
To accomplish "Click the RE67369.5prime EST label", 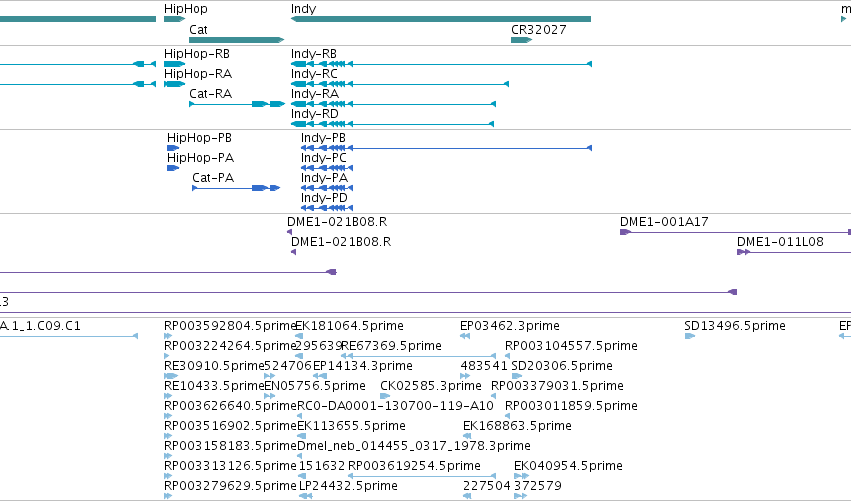I will click(x=391, y=346).
